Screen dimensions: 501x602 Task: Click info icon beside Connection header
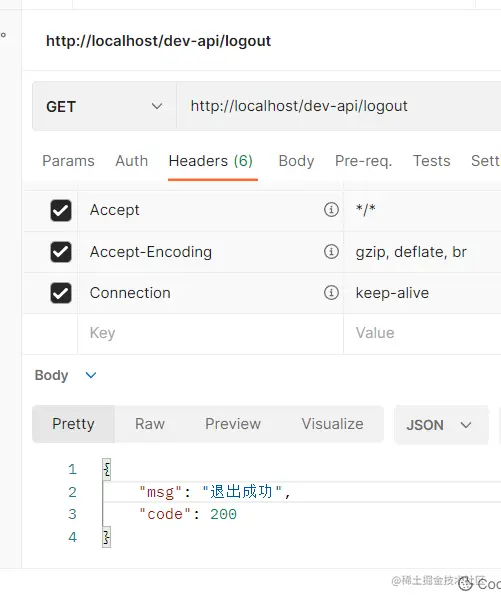coord(331,293)
